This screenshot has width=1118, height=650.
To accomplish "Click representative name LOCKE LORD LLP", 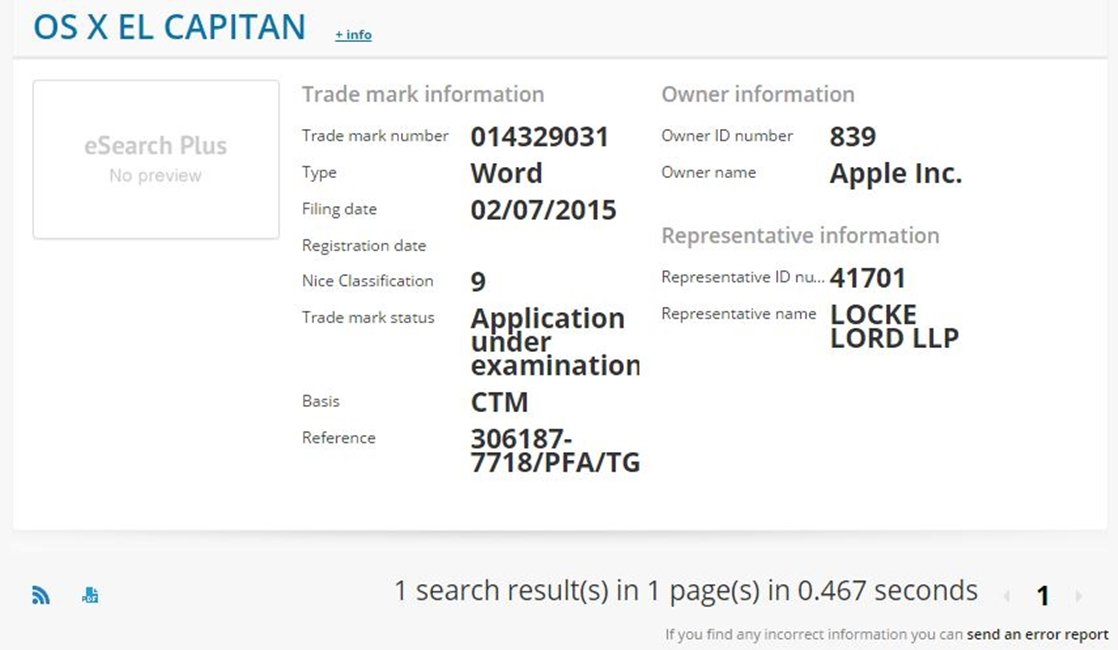I will click(894, 326).
